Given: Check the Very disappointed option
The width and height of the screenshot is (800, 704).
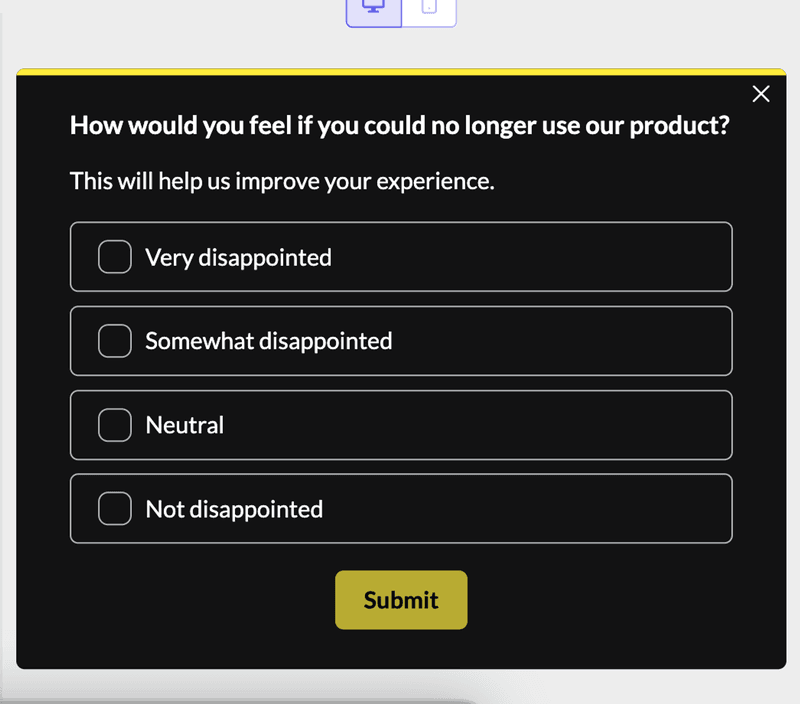Looking at the screenshot, I should click(x=114, y=257).
